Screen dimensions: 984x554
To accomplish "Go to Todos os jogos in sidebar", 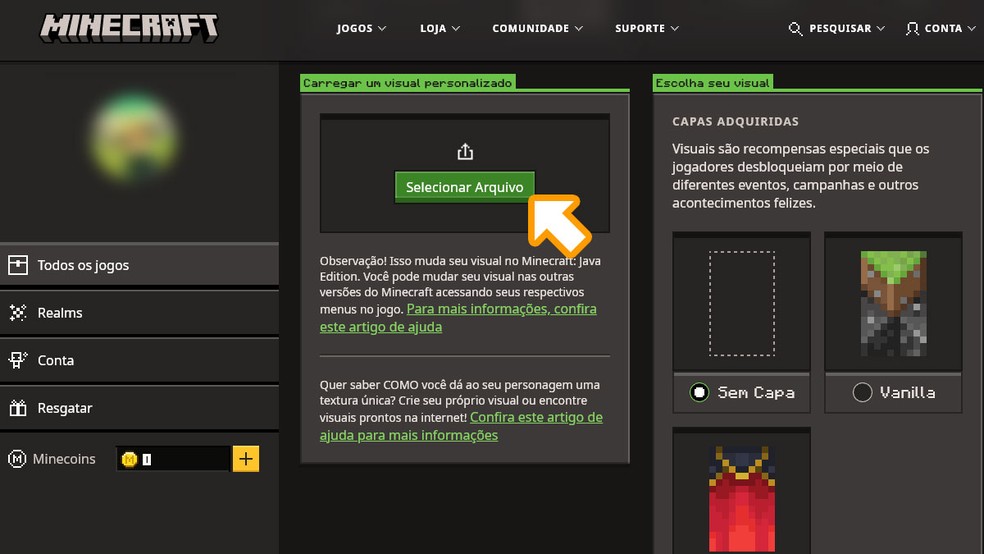I will pyautogui.click(x=139, y=265).
